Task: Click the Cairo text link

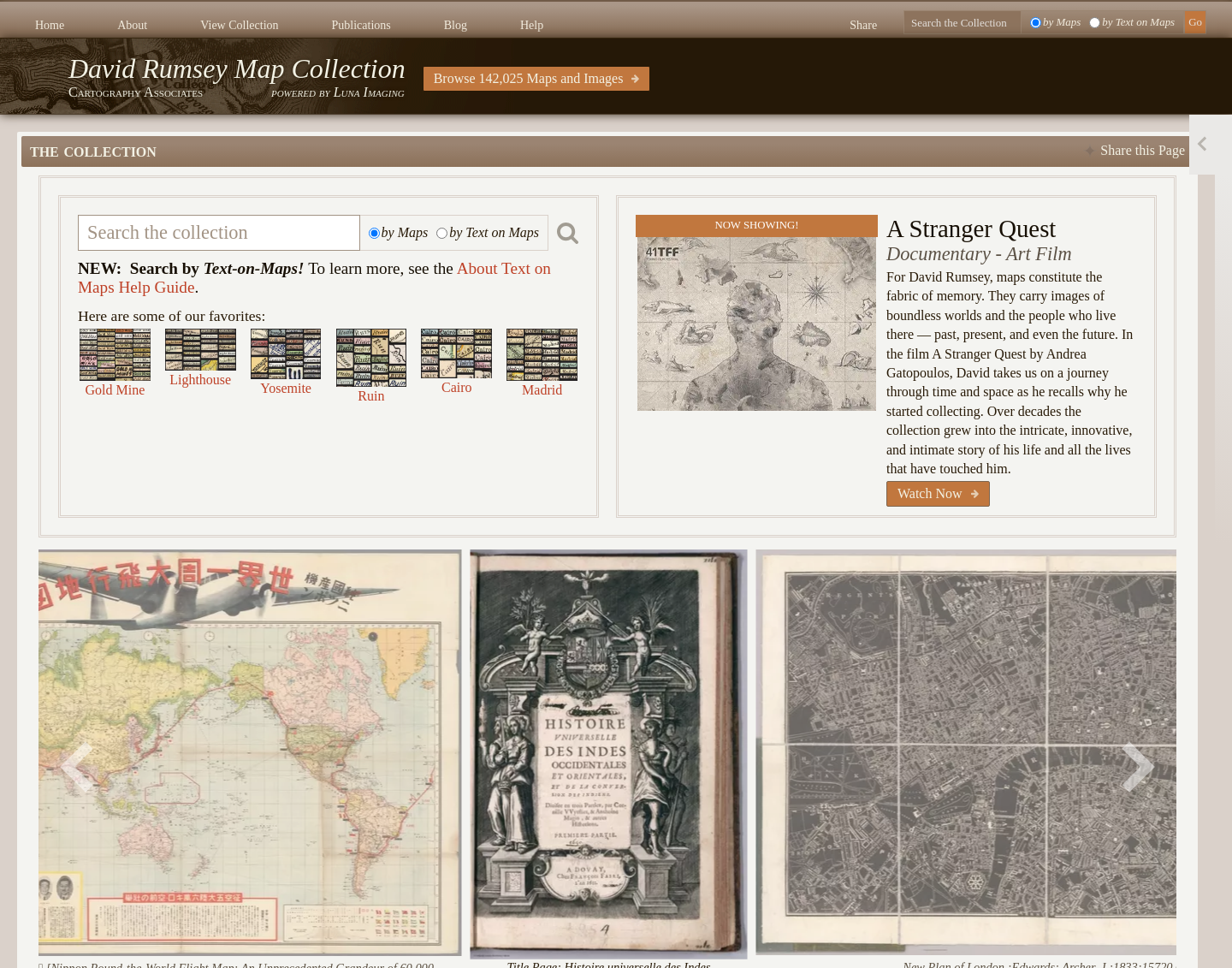Action: tap(457, 388)
